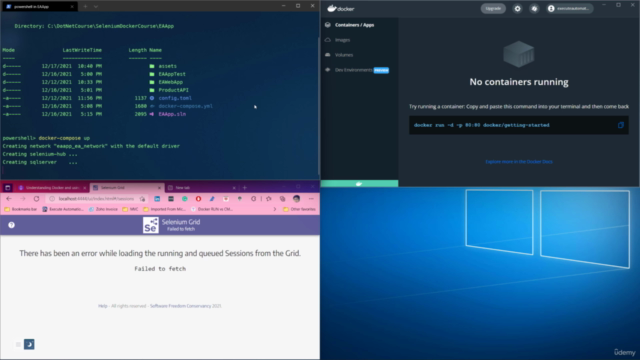Click the browser address bar localhost URL

click(96, 199)
